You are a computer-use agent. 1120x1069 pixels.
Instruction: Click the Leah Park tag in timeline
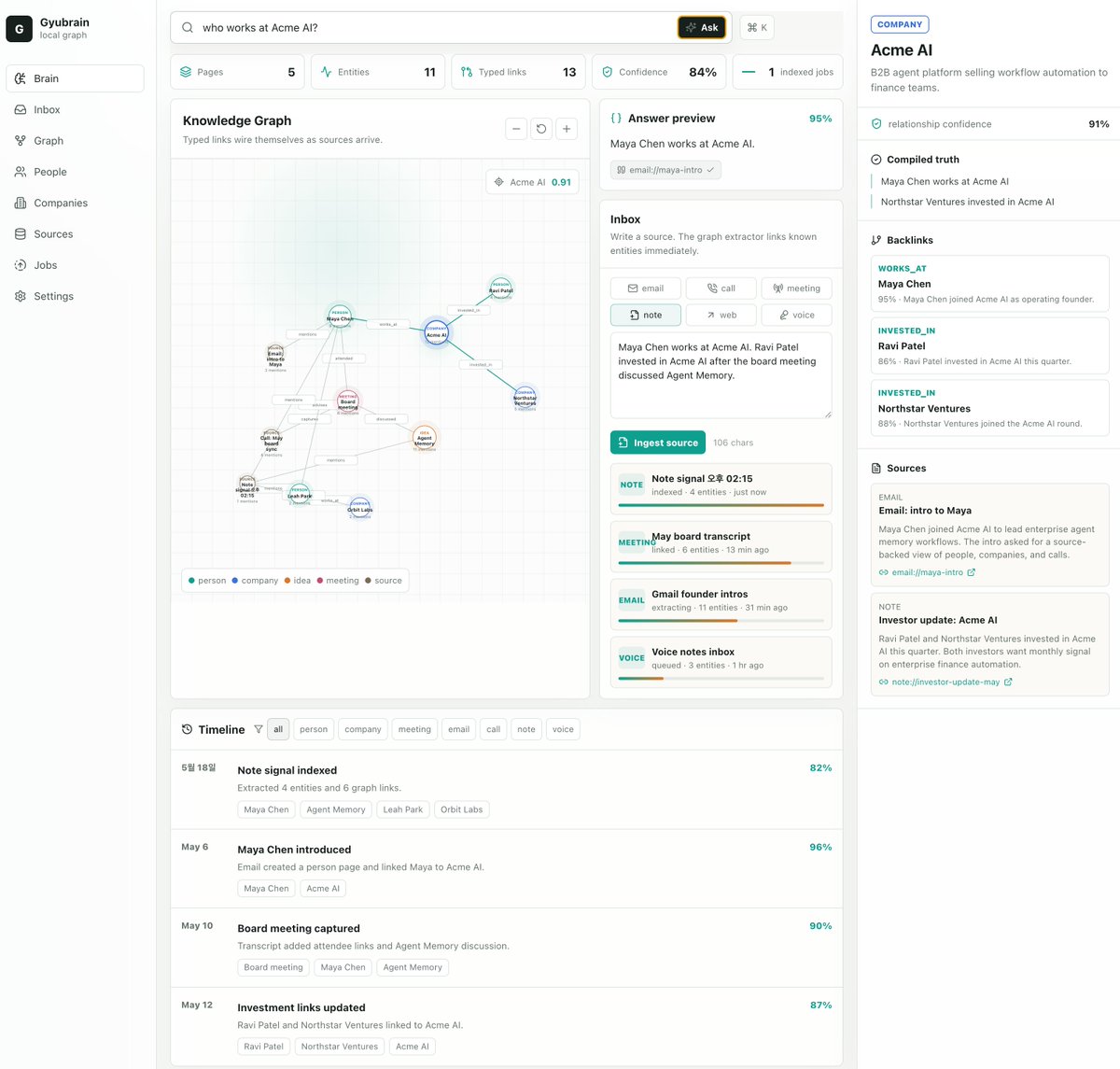tap(403, 809)
